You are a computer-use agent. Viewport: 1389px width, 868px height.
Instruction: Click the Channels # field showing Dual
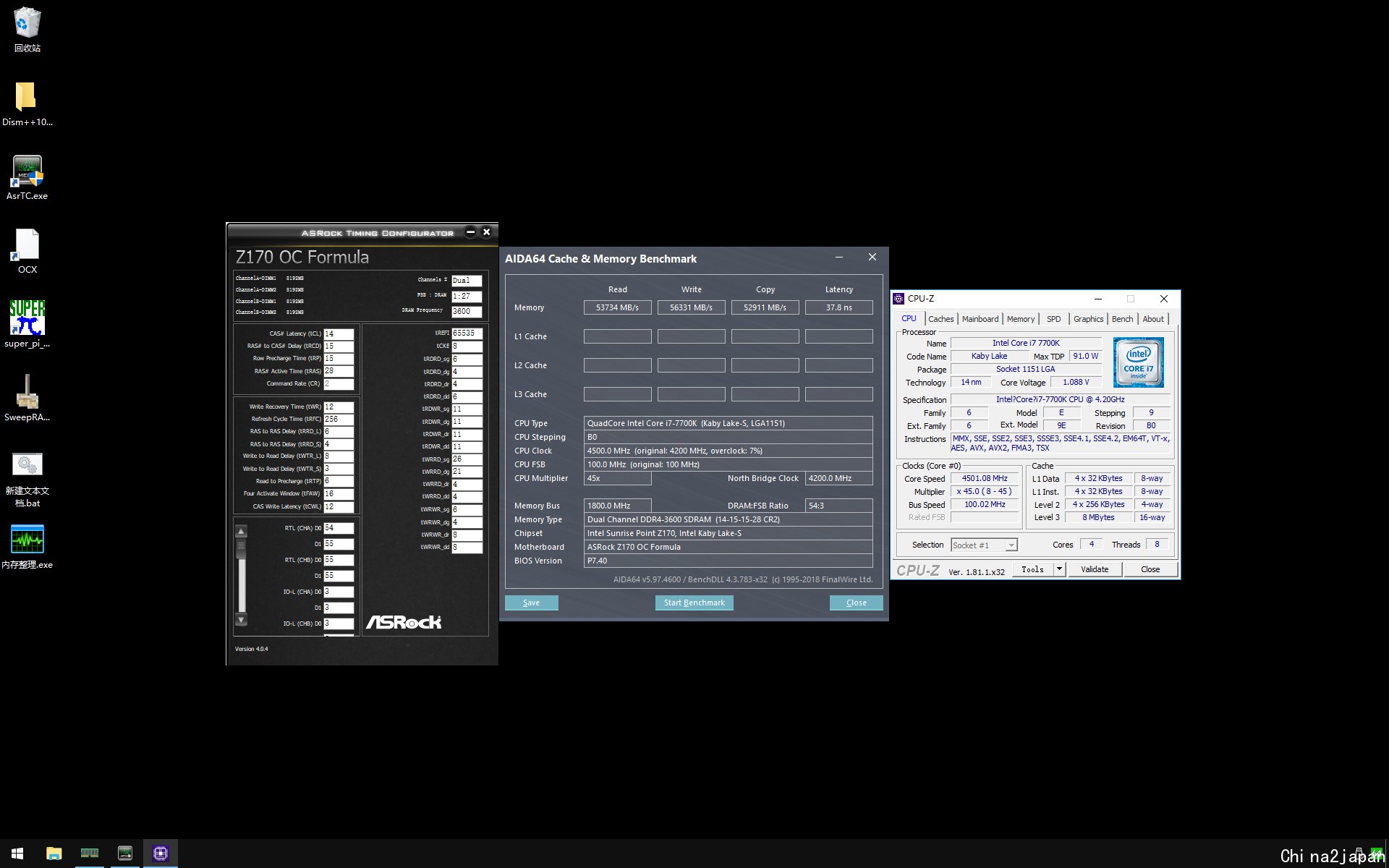467,281
